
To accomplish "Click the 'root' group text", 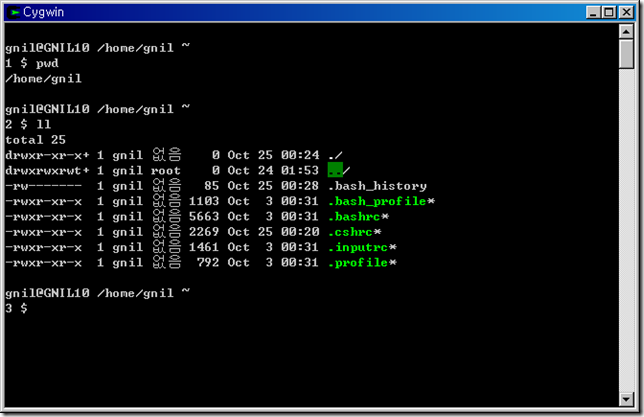I will (x=166, y=171).
